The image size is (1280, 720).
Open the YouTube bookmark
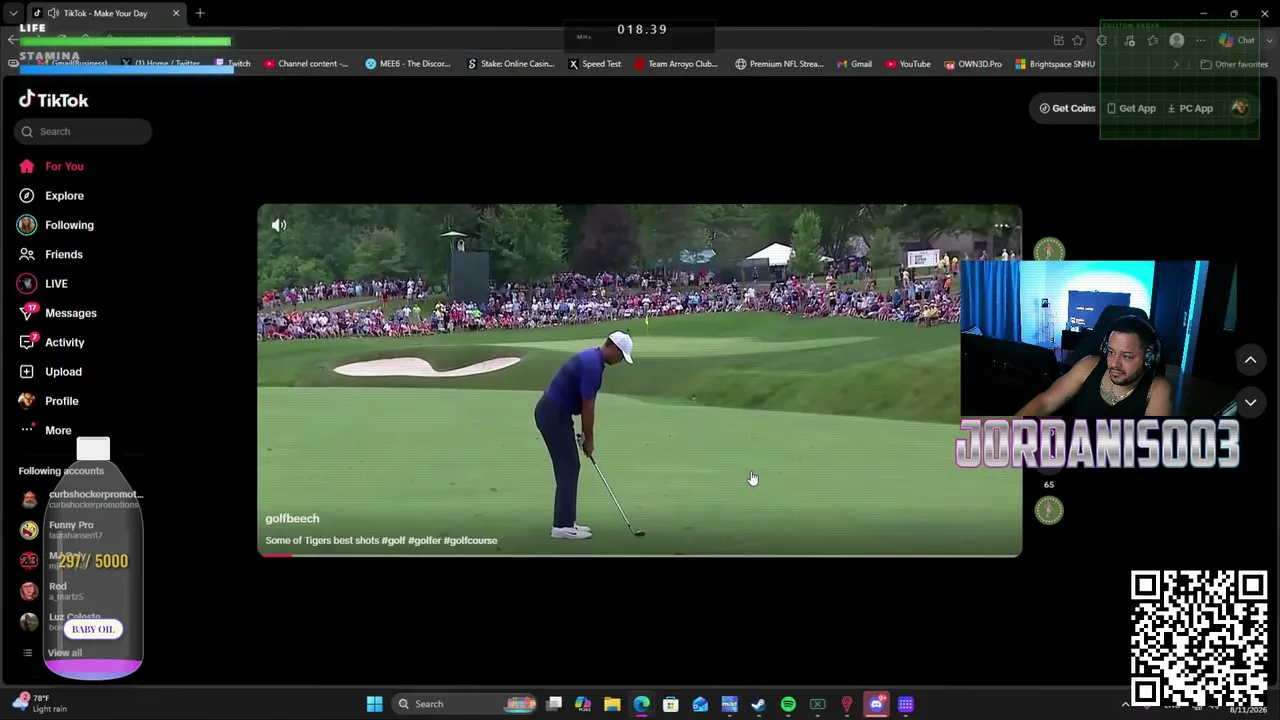pyautogui.click(x=908, y=64)
